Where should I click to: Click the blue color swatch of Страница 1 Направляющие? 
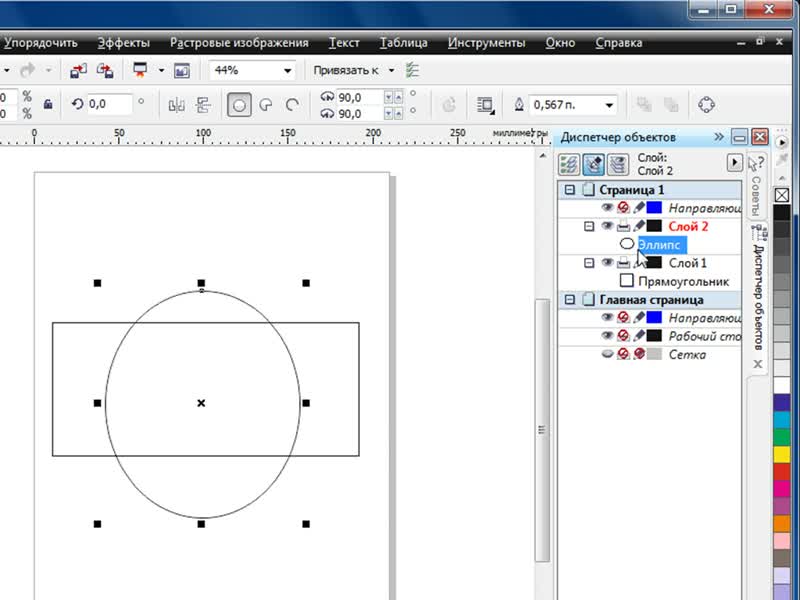(x=654, y=207)
